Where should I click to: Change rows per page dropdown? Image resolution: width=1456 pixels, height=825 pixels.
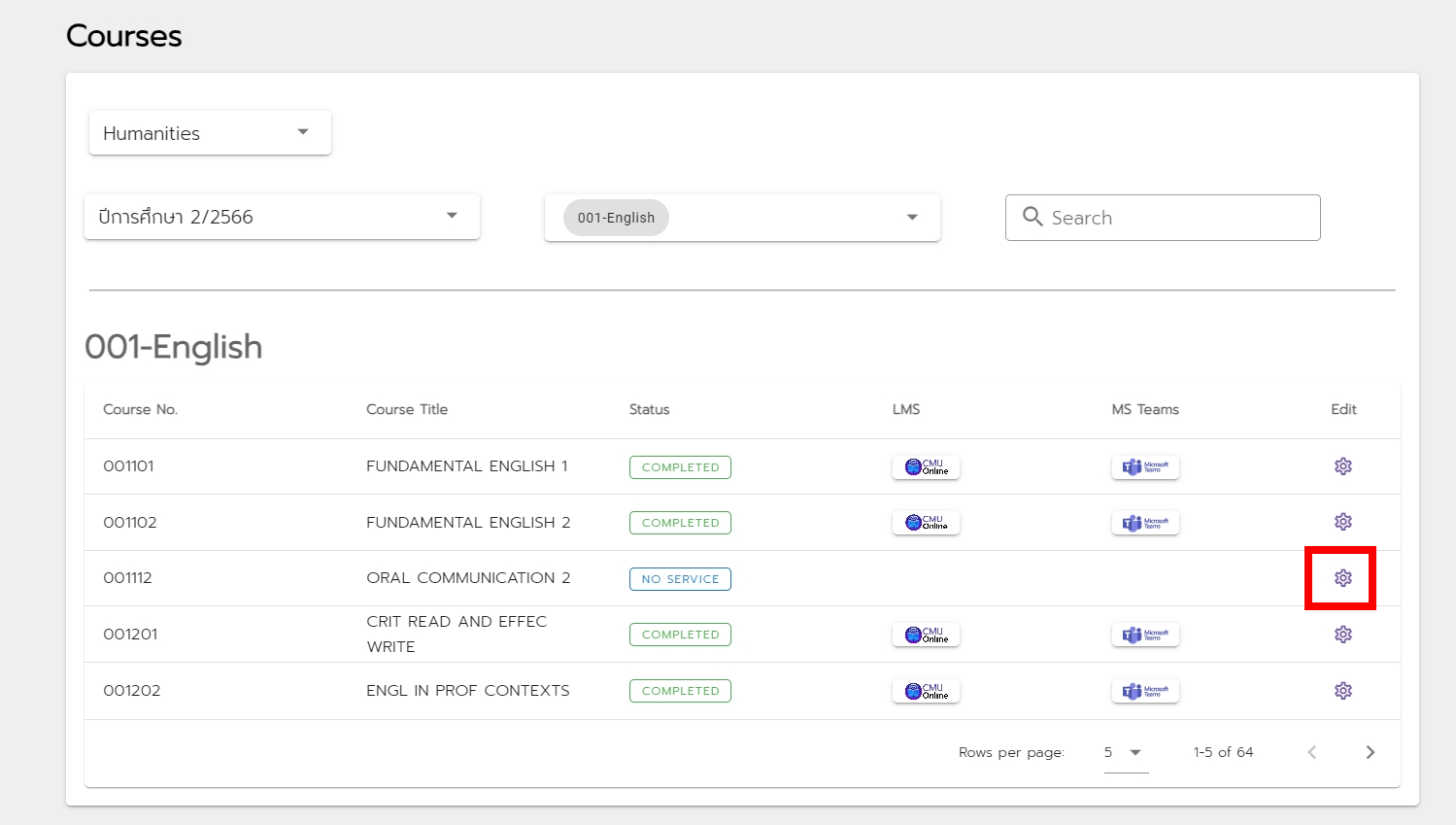pyautogui.click(x=1125, y=752)
